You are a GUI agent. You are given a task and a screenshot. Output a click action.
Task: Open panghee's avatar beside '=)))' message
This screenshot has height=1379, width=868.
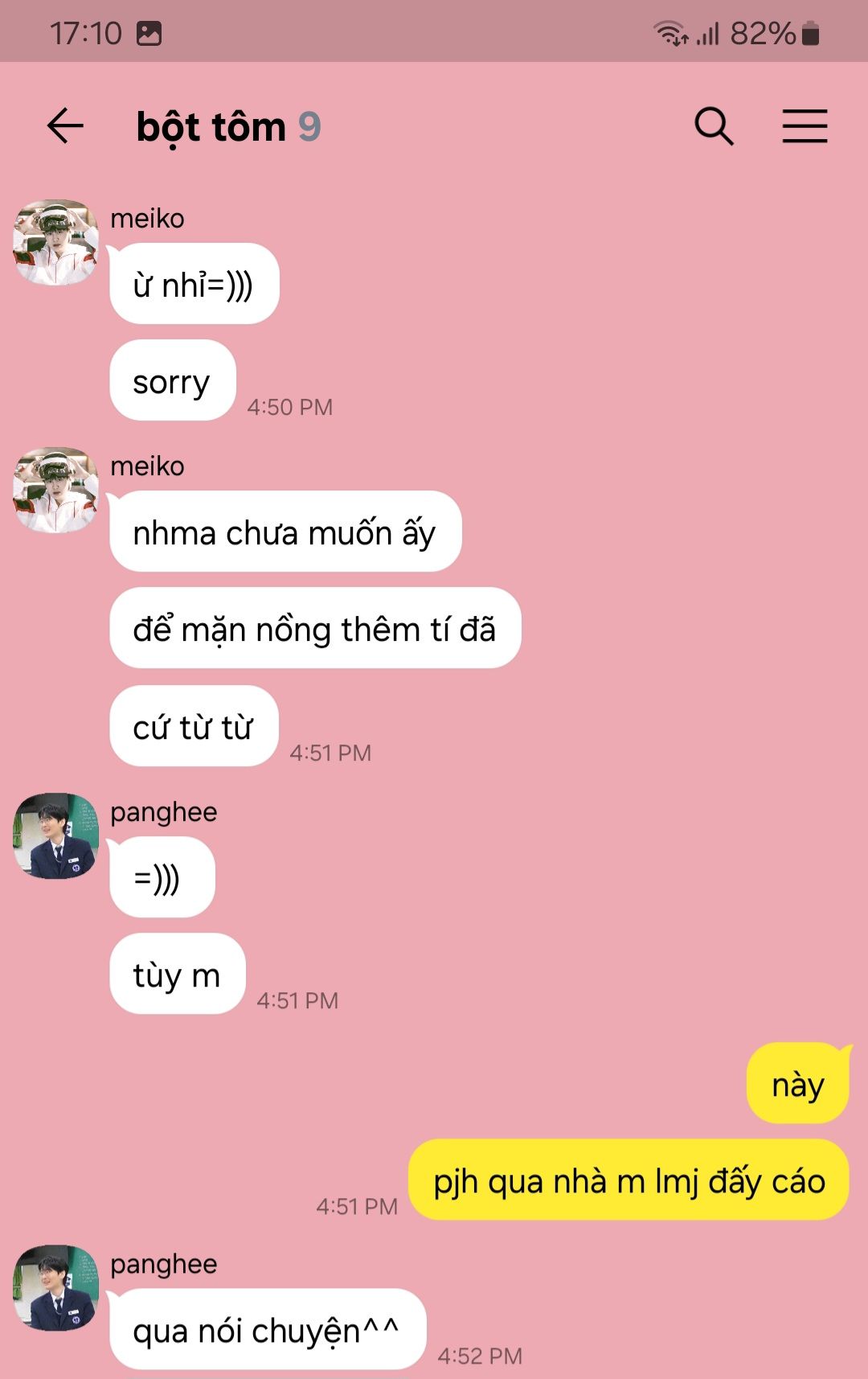[55, 836]
